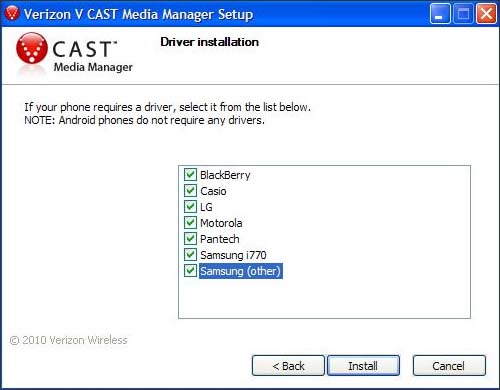Viewport: 500px width, 390px height.
Task: Click the disabled maximize button
Action: click(x=463, y=14)
